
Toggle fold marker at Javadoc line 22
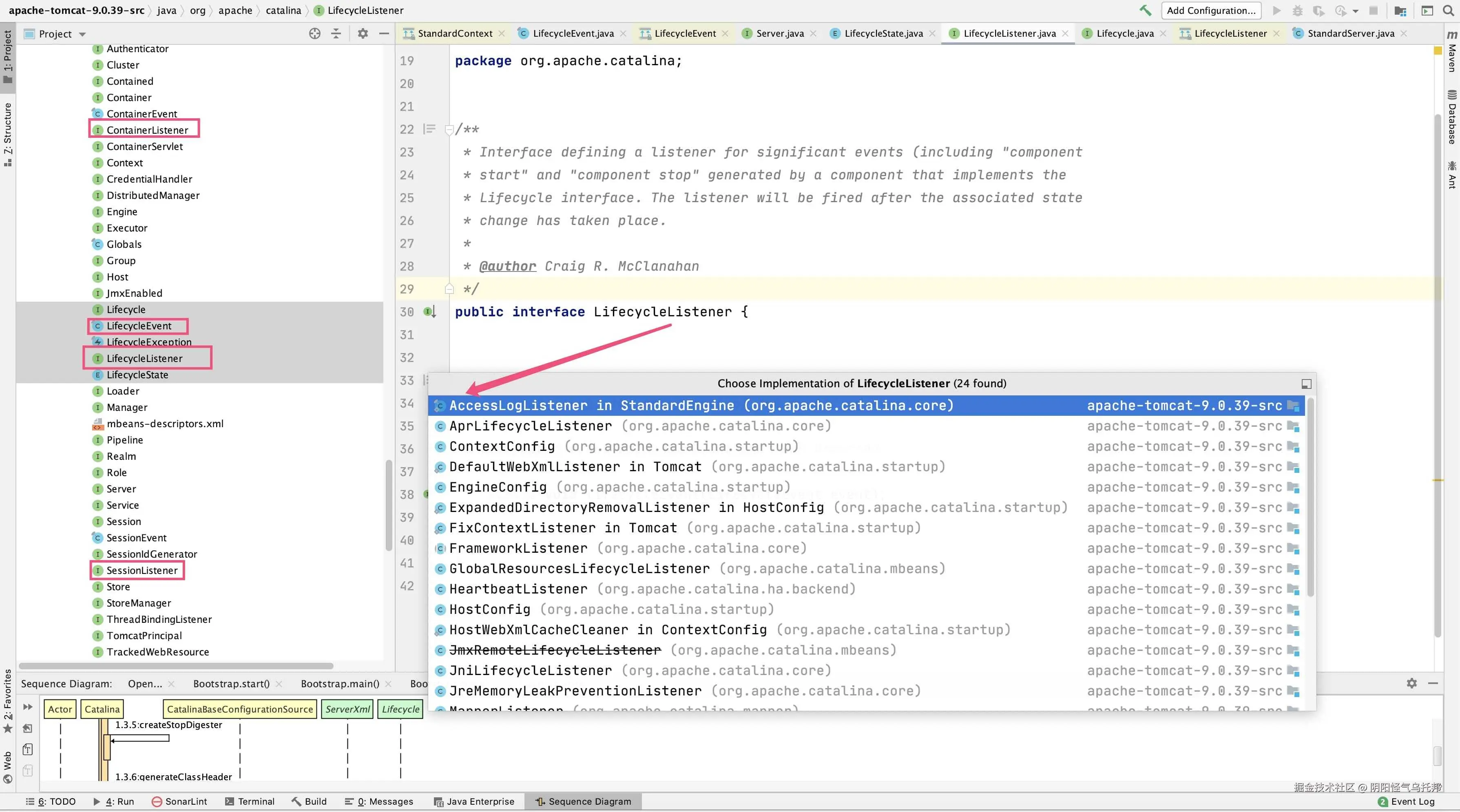(449, 130)
